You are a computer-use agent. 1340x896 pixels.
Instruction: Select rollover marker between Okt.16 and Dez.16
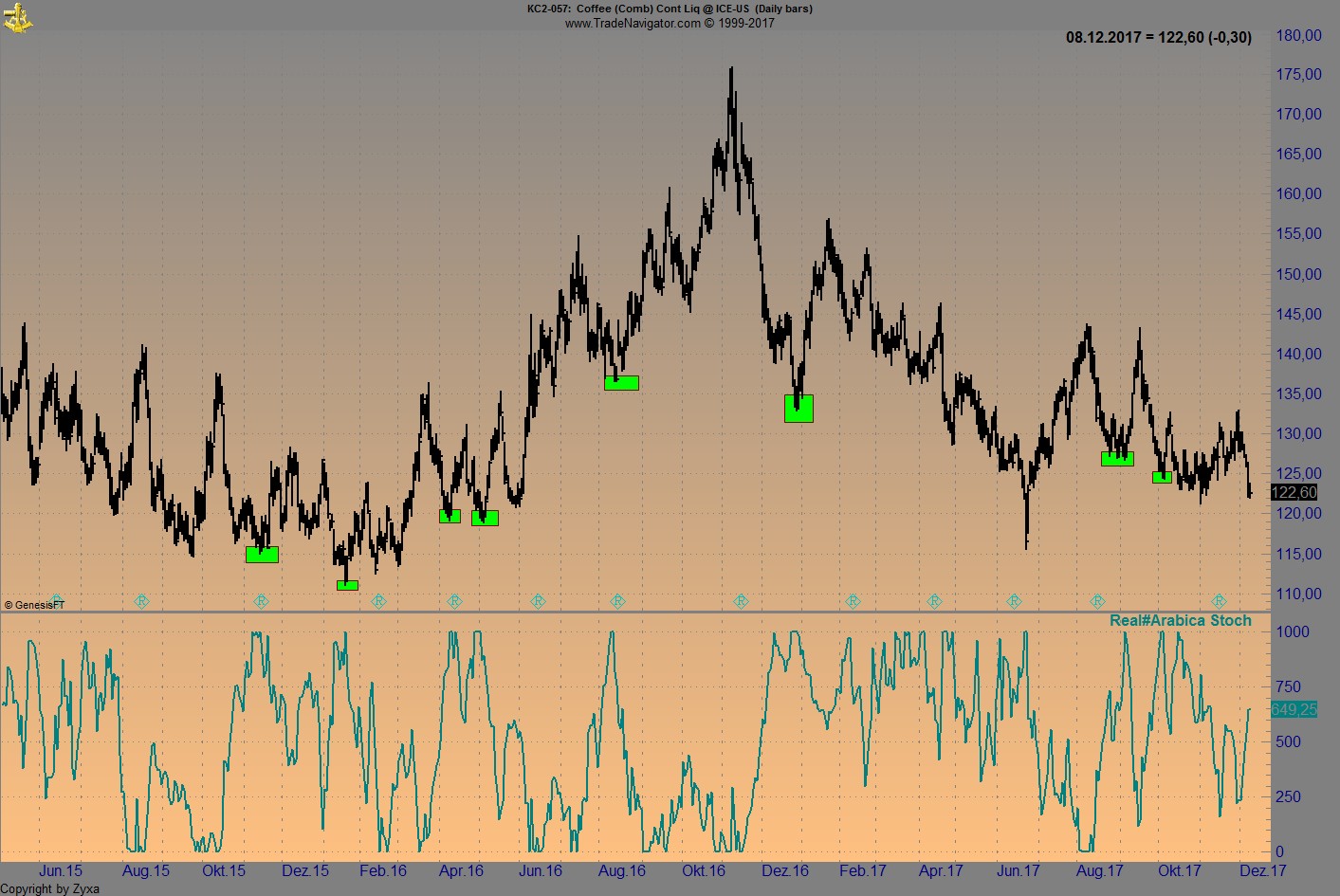point(741,601)
